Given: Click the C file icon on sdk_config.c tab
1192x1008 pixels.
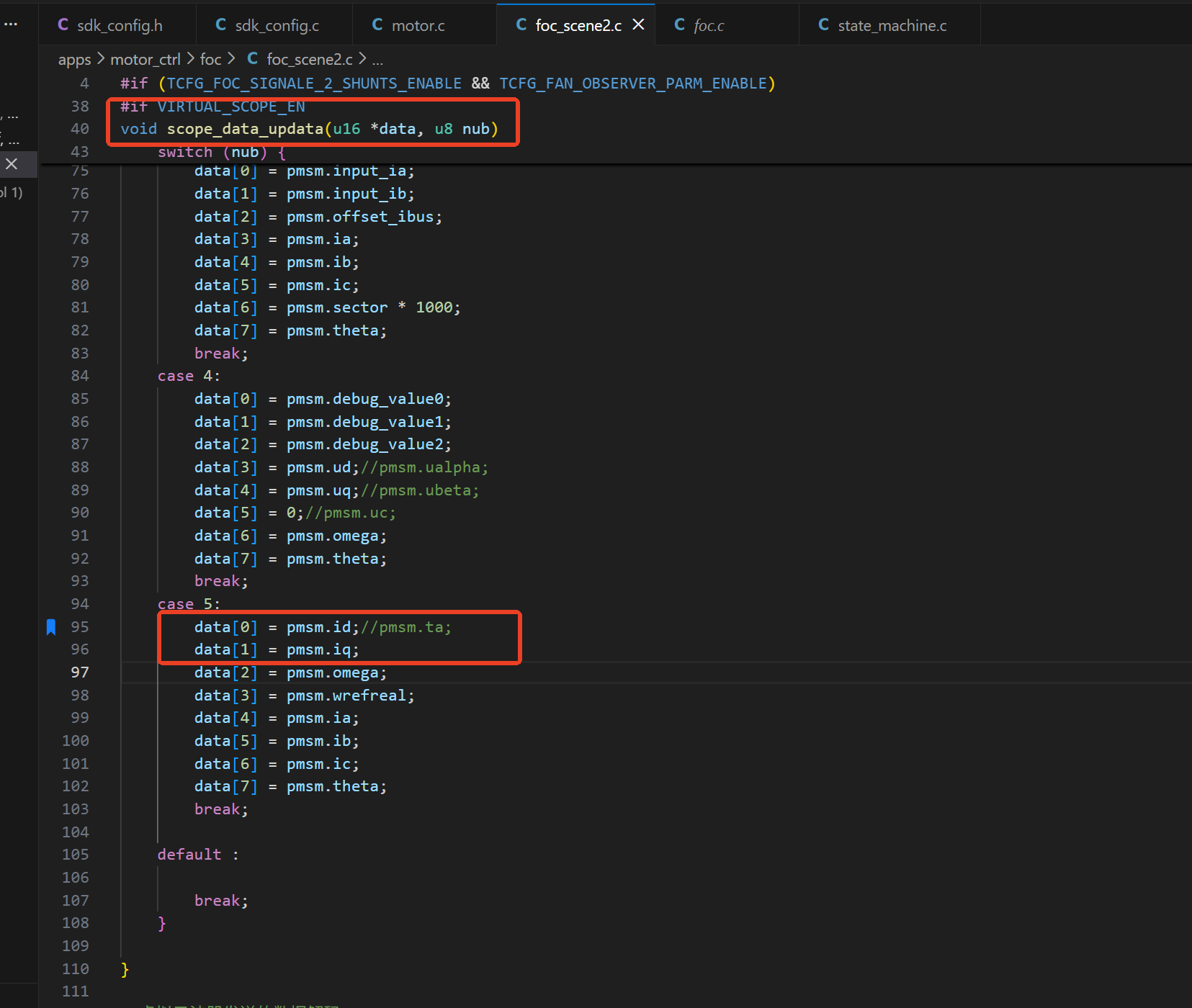Looking at the screenshot, I should coord(221,25).
